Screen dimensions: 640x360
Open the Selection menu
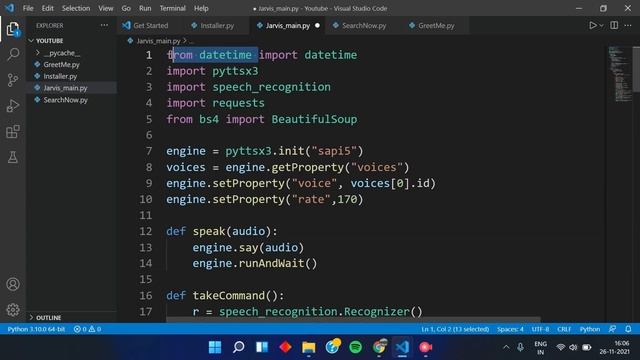(76, 8)
